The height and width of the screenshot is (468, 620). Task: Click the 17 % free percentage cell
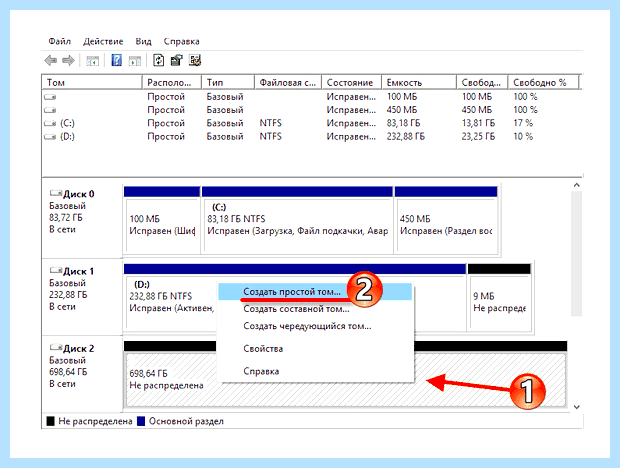pos(523,123)
